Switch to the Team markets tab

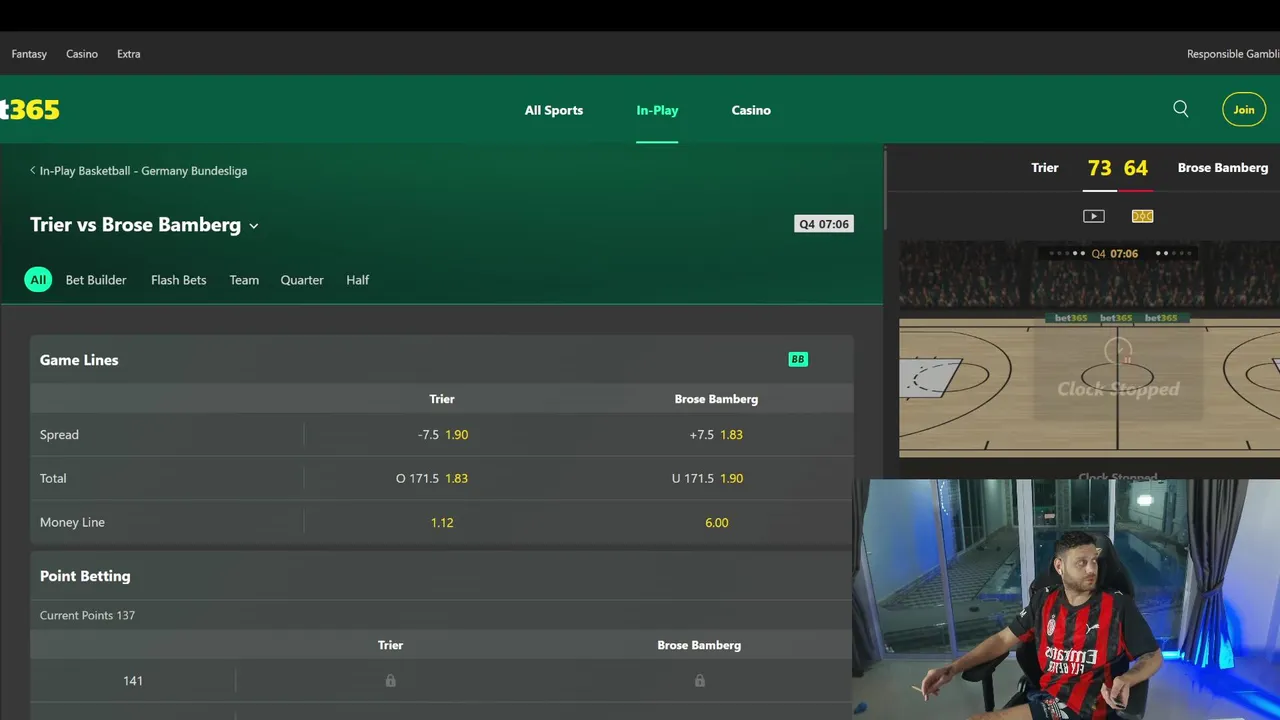tap(244, 280)
